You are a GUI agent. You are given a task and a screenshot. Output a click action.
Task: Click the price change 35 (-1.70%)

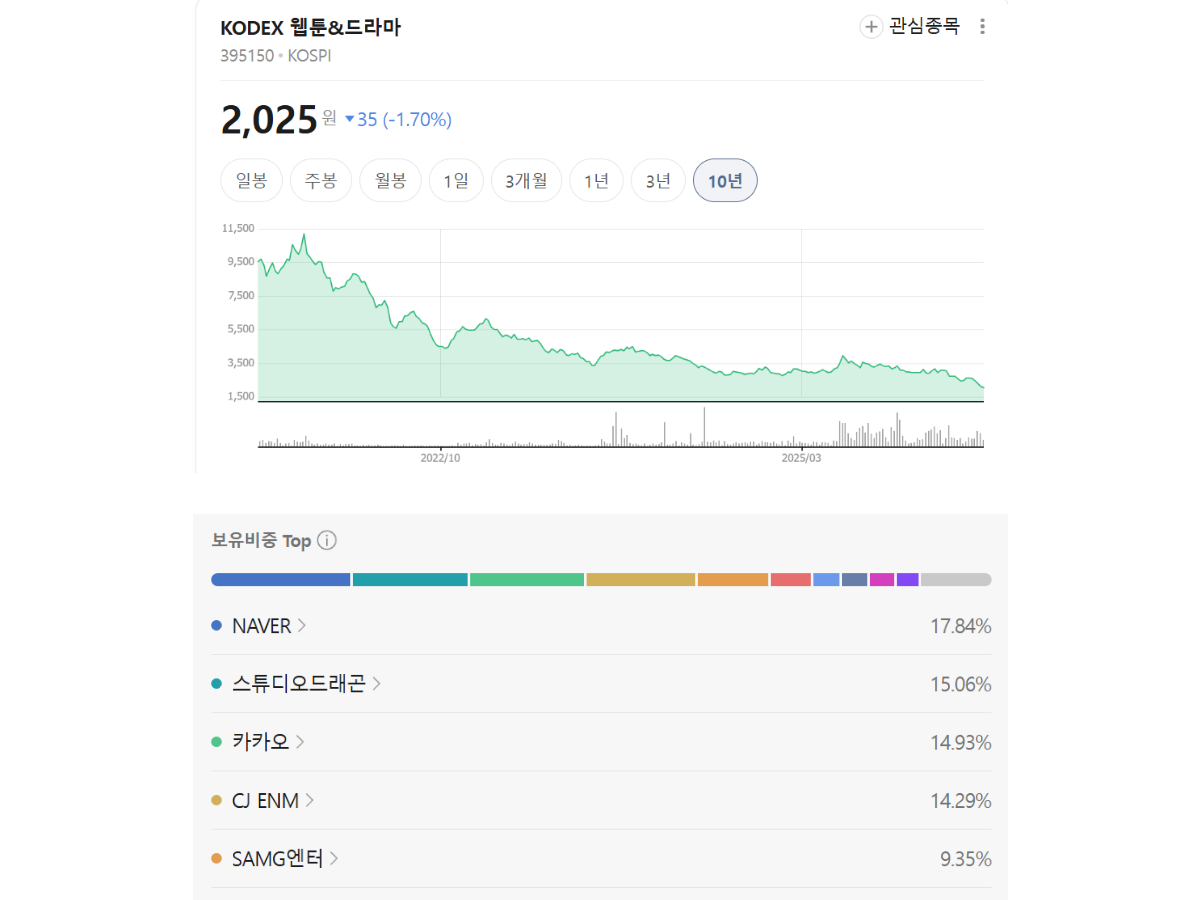click(x=398, y=120)
